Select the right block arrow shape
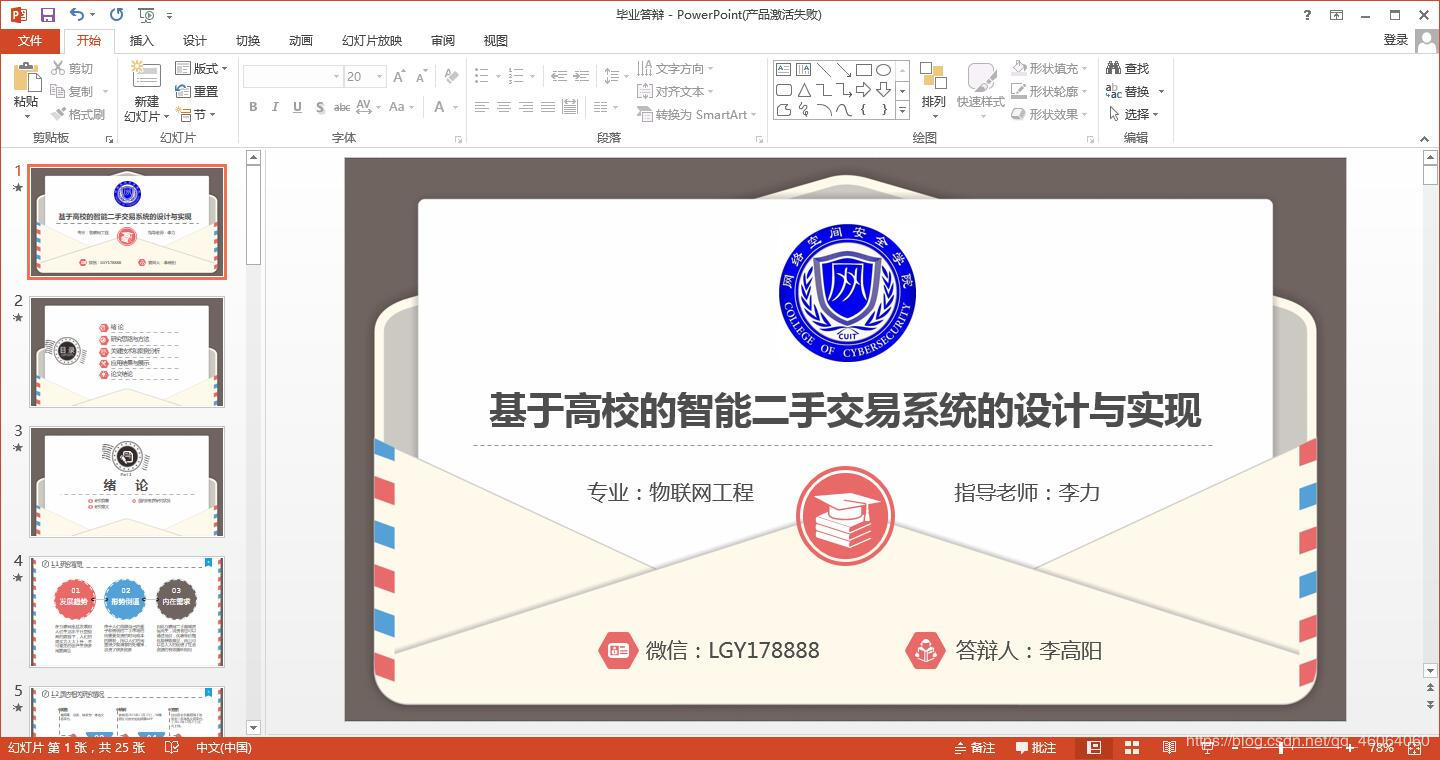Viewport: 1440px width, 760px height. pyautogui.click(x=863, y=90)
